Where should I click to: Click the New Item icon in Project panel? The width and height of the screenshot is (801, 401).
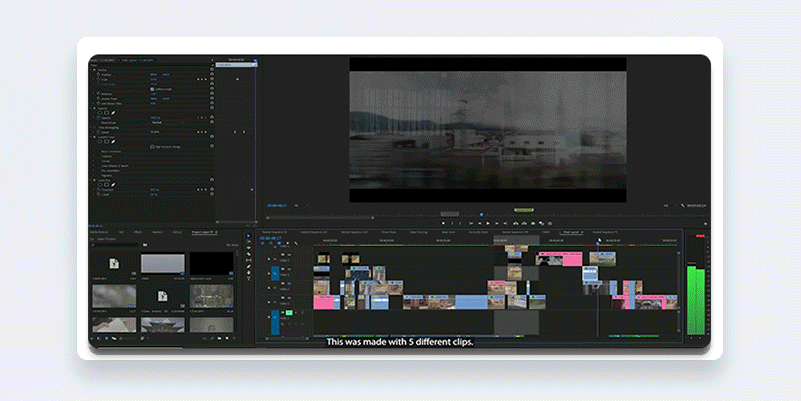pos(227,338)
